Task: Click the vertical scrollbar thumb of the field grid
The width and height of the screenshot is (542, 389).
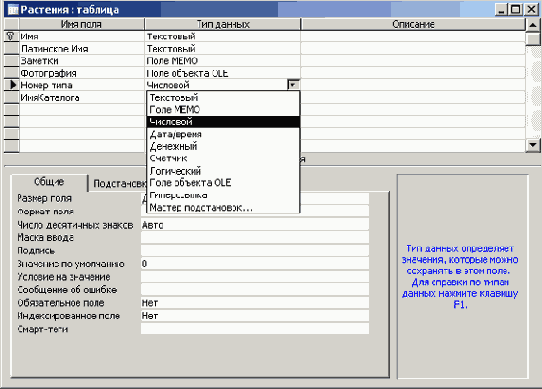Action: click(x=533, y=39)
